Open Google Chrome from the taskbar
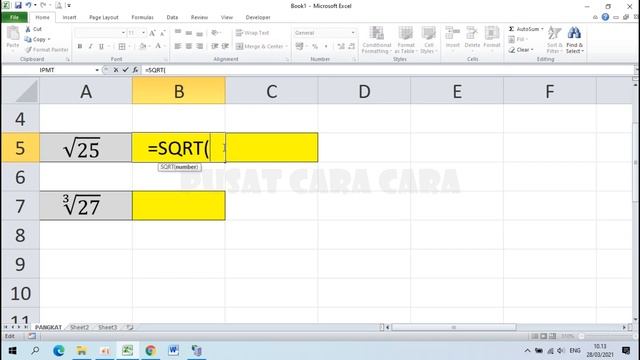The height and width of the screenshot is (360, 640). 150,351
